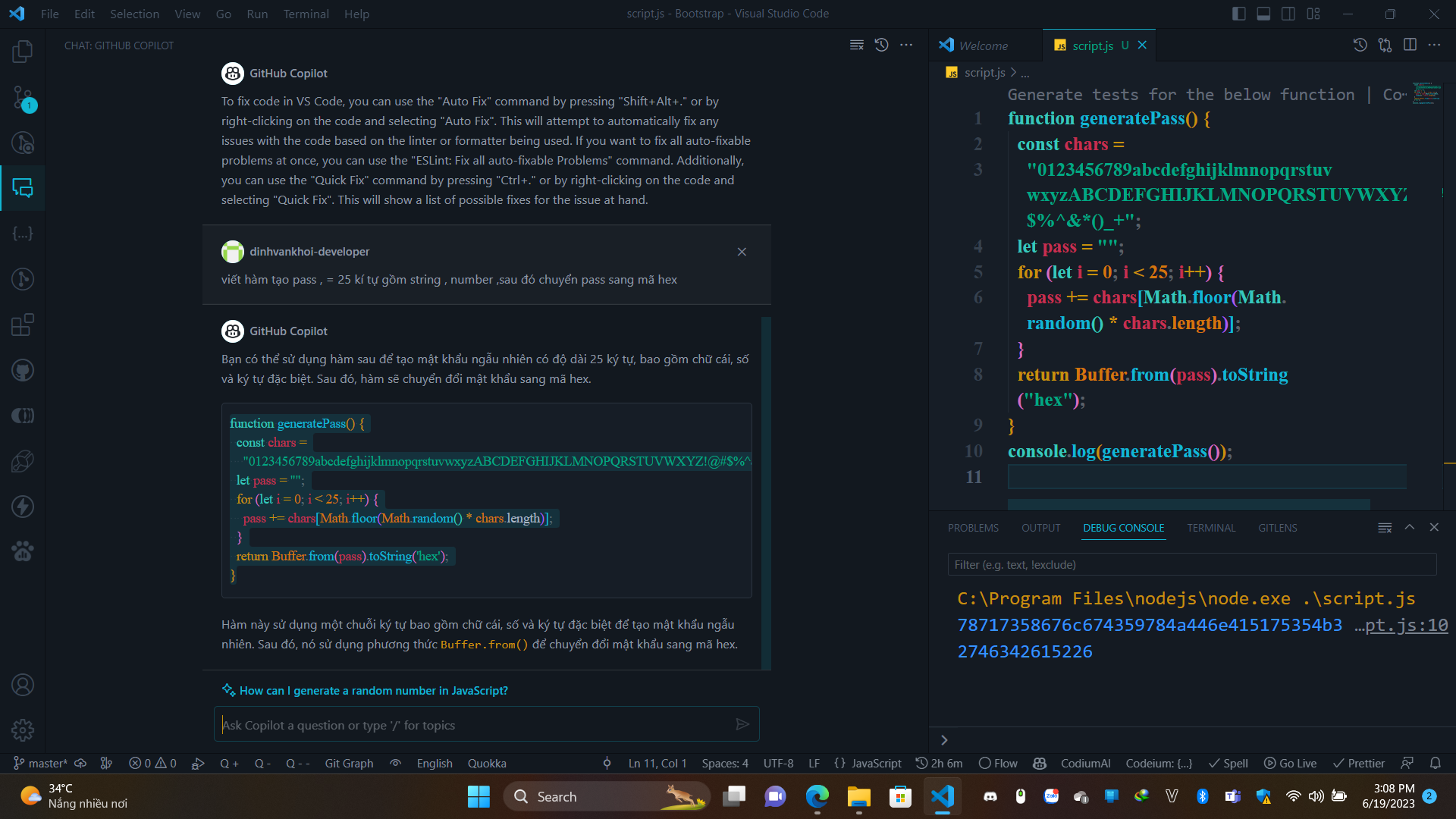Click the Accounts icon in the activity bar
This screenshot has width=1456, height=819.
coord(23,685)
